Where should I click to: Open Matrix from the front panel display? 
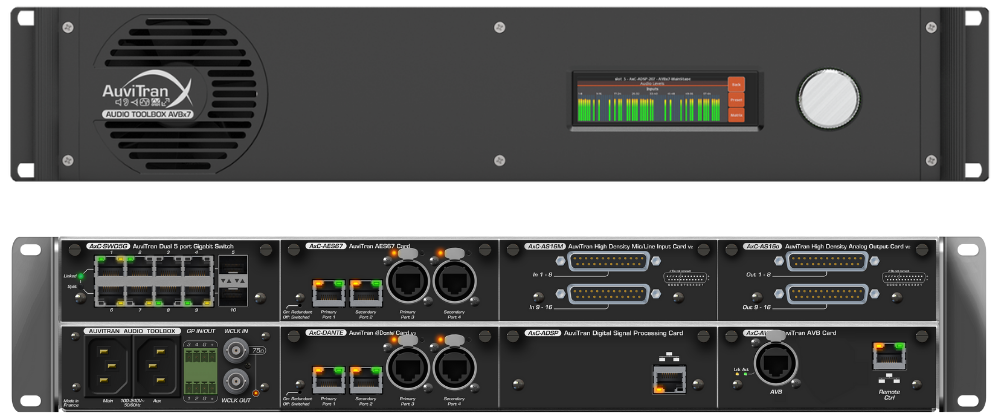[x=736, y=115]
